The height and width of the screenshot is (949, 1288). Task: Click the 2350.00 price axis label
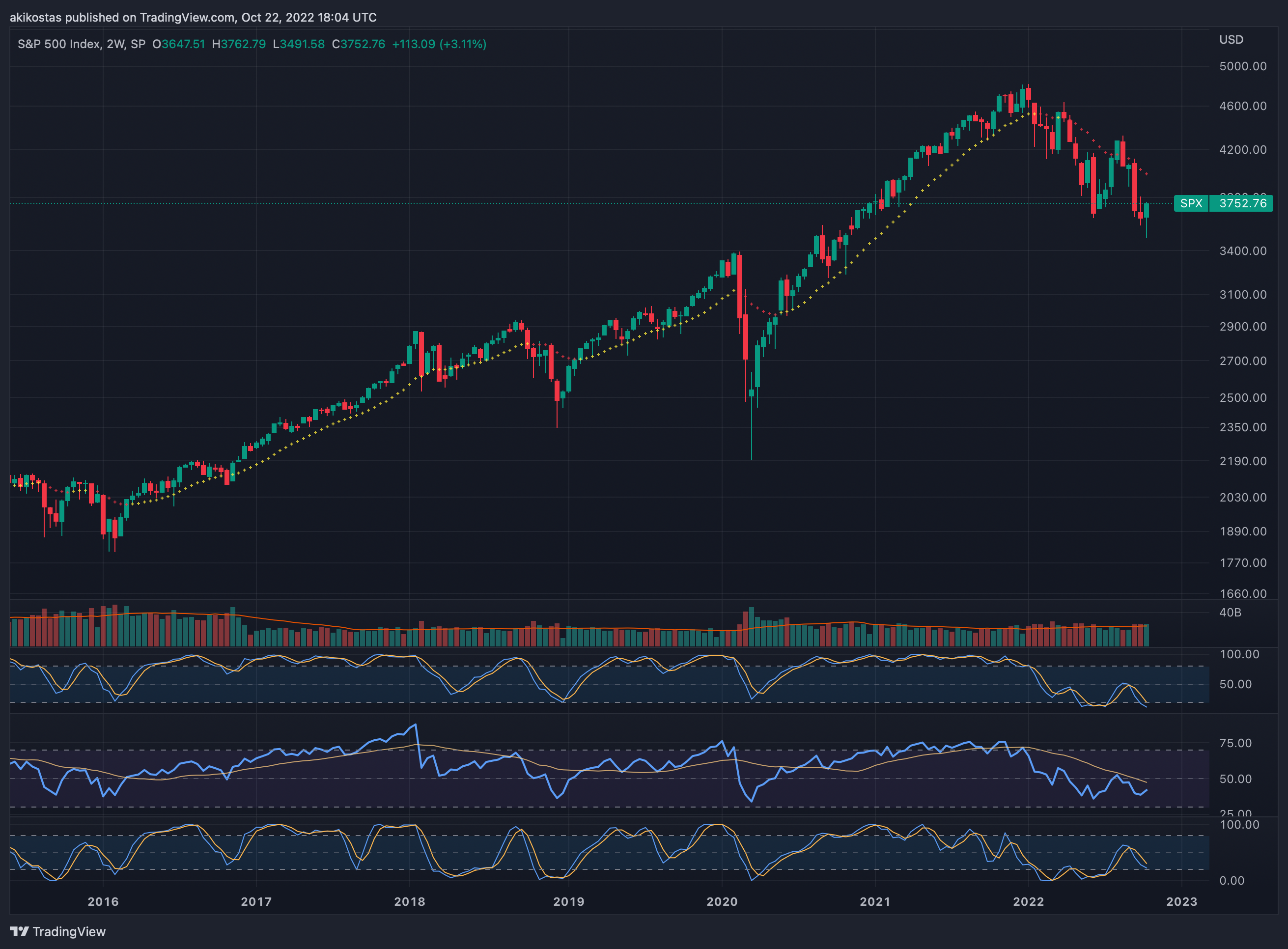click(x=1243, y=427)
